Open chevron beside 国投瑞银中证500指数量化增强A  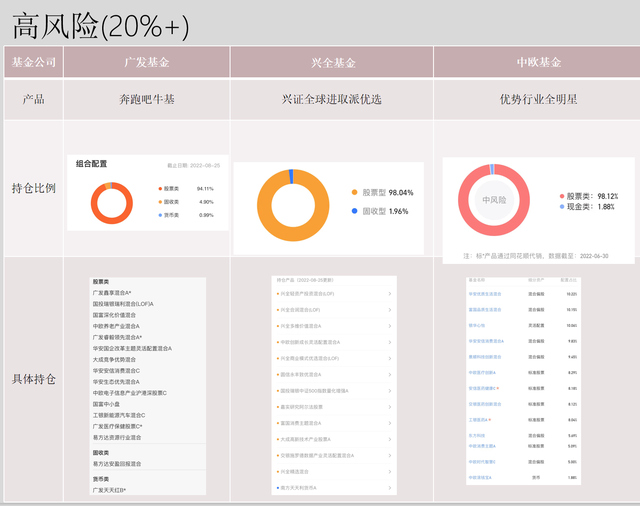point(390,391)
